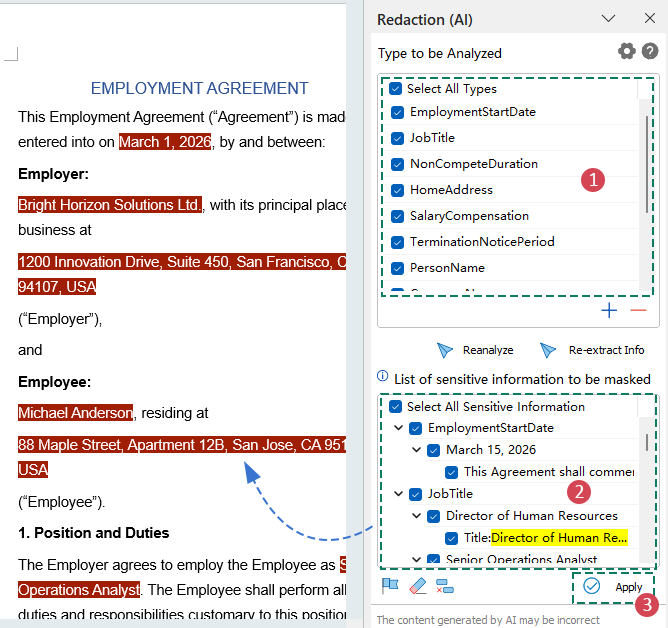Collapse the JobTitle tree node
The height and width of the screenshot is (628, 668).
pyautogui.click(x=399, y=494)
